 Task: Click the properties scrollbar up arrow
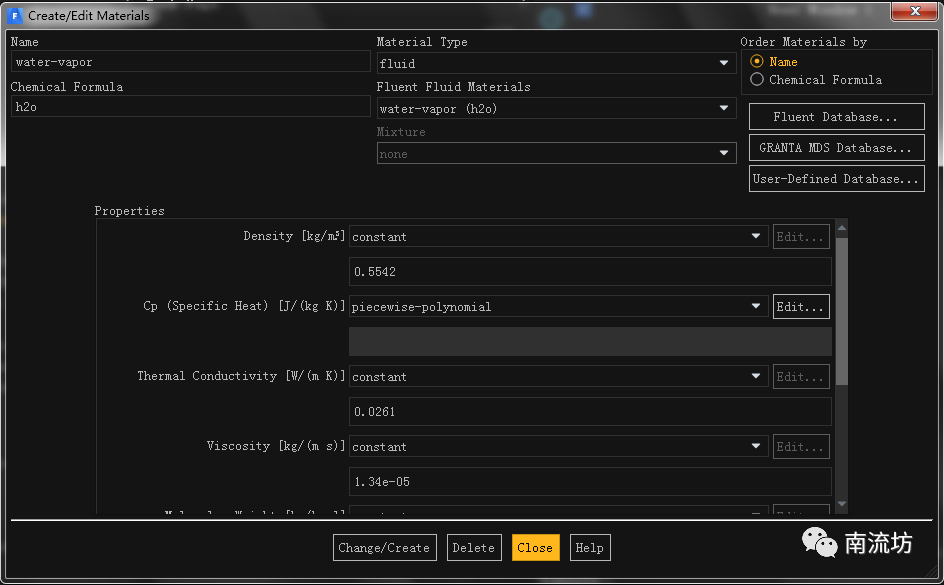(842, 228)
